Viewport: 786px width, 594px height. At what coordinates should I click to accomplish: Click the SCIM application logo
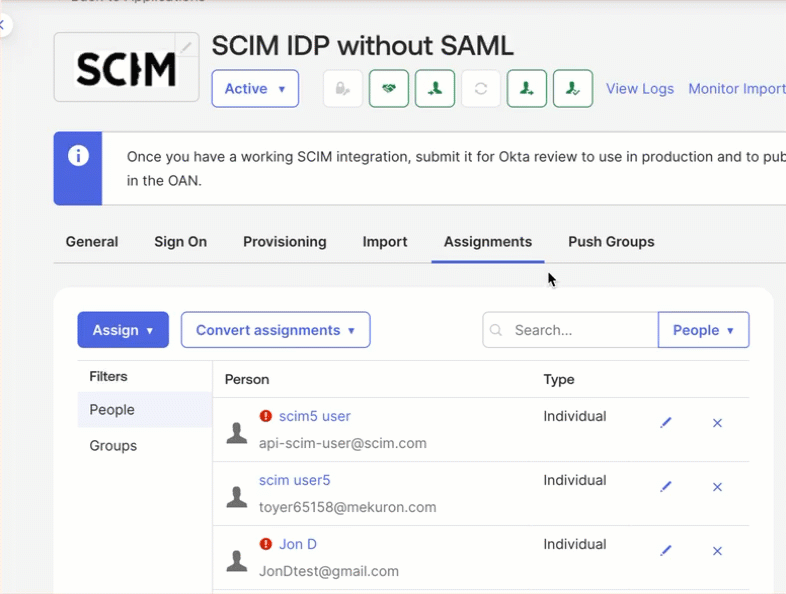click(x=126, y=69)
